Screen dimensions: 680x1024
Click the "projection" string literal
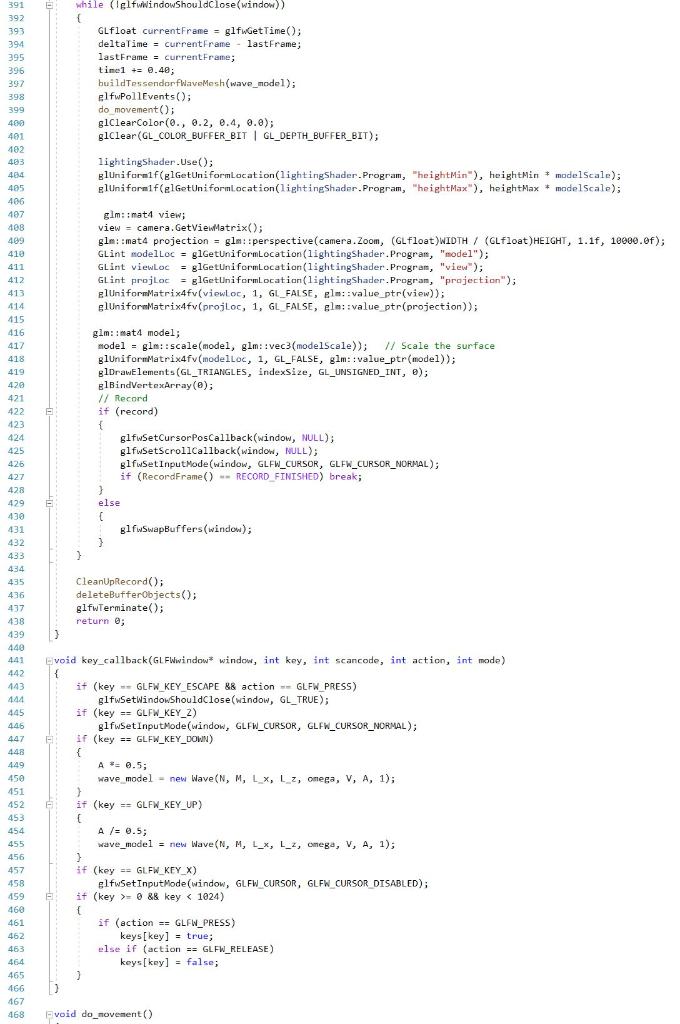474,280
